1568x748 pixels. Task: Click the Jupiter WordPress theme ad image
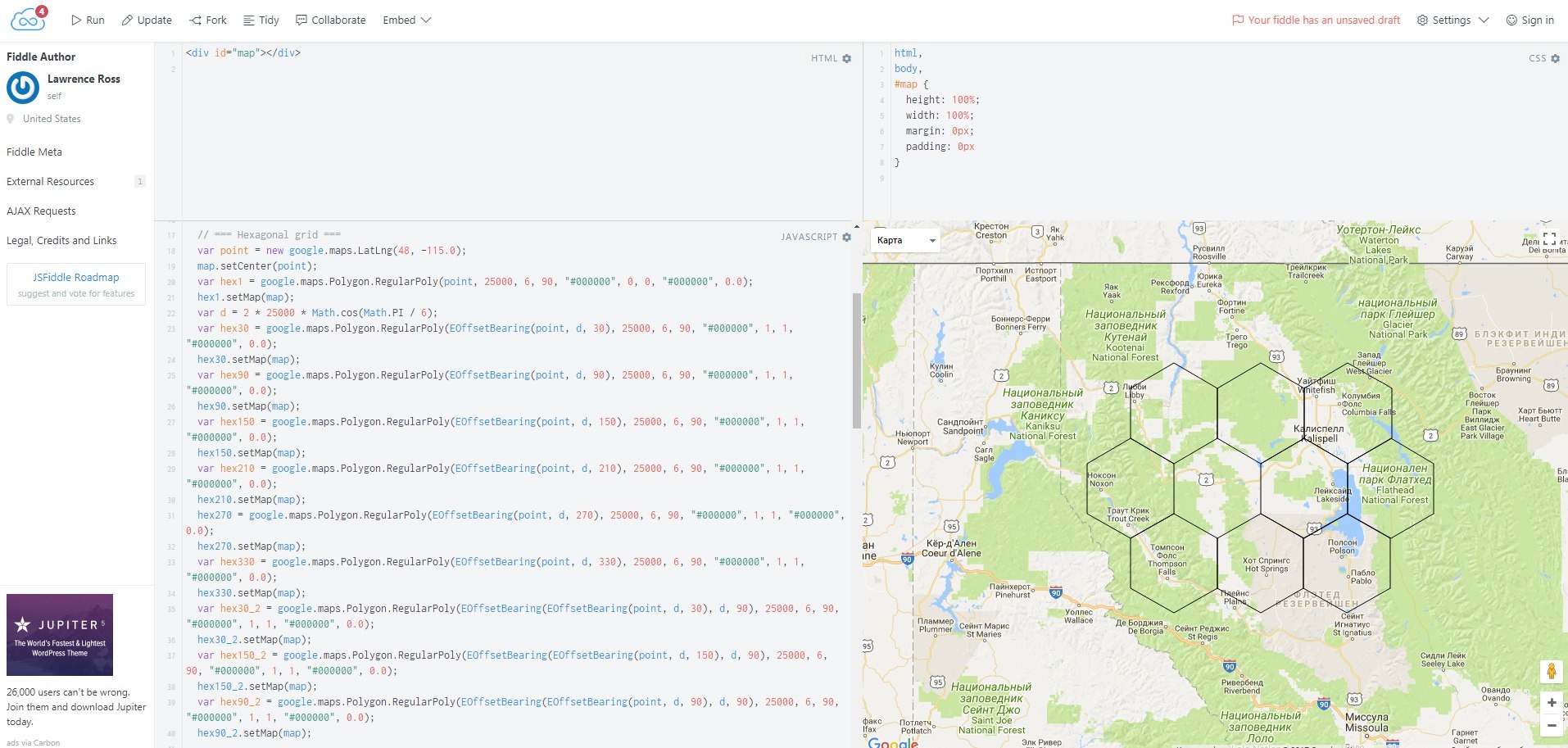pos(60,635)
